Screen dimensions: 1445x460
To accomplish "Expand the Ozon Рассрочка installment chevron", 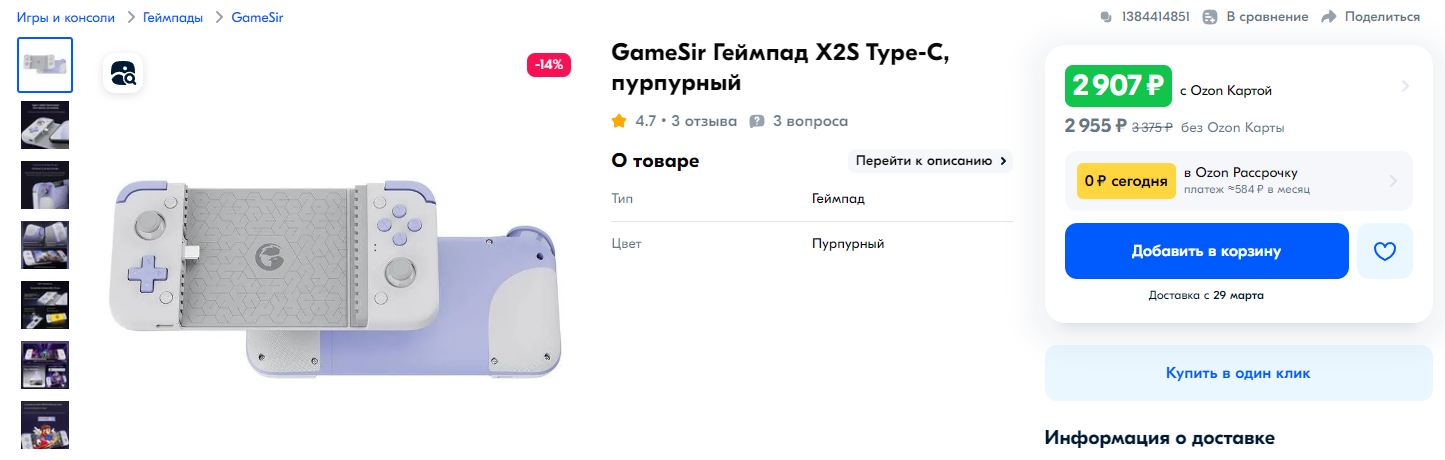I will tap(1394, 181).
